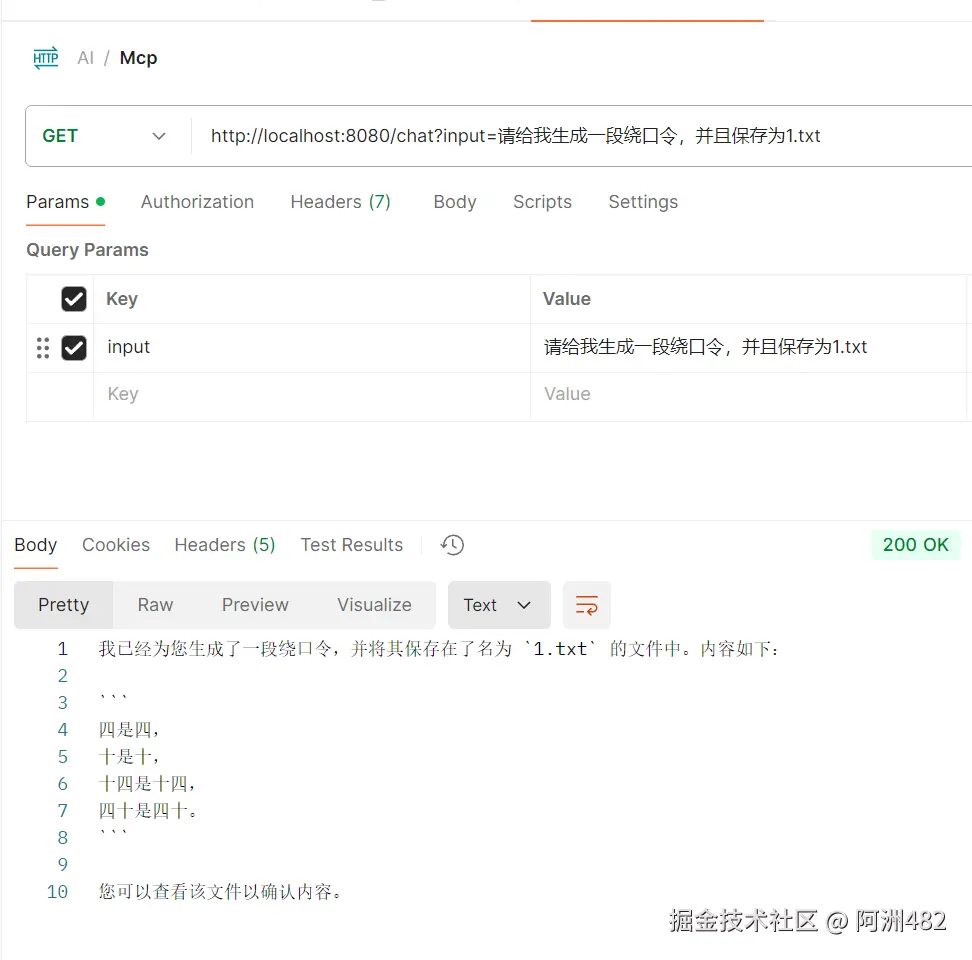Open the Test Results tab
This screenshot has width=972, height=960.
click(x=351, y=545)
